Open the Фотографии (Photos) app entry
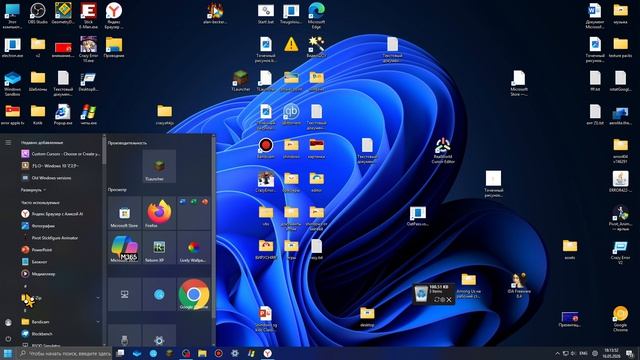 point(60,226)
